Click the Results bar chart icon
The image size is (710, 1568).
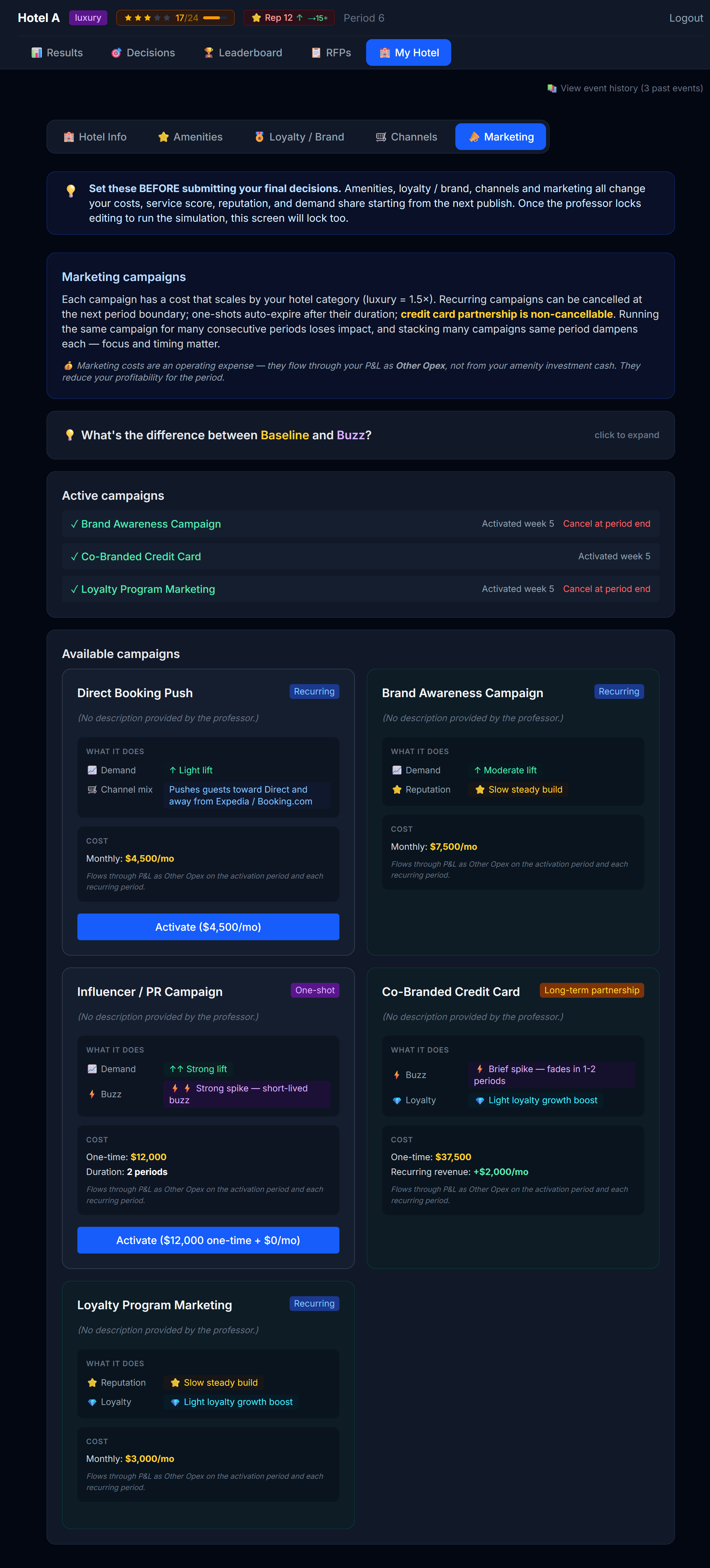coord(36,53)
